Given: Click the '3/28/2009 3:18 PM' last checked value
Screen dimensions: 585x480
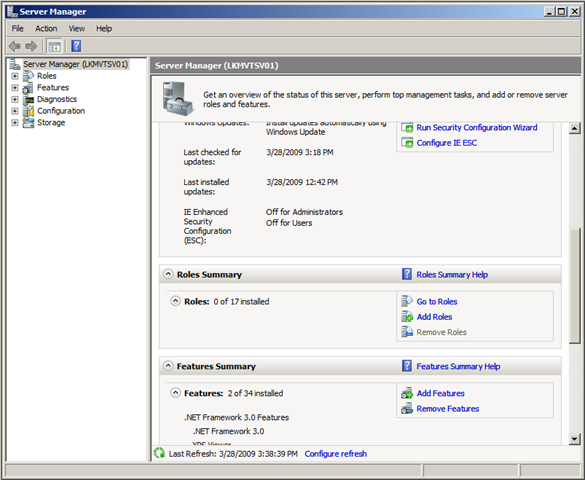Looking at the screenshot, I should click(x=300, y=152).
